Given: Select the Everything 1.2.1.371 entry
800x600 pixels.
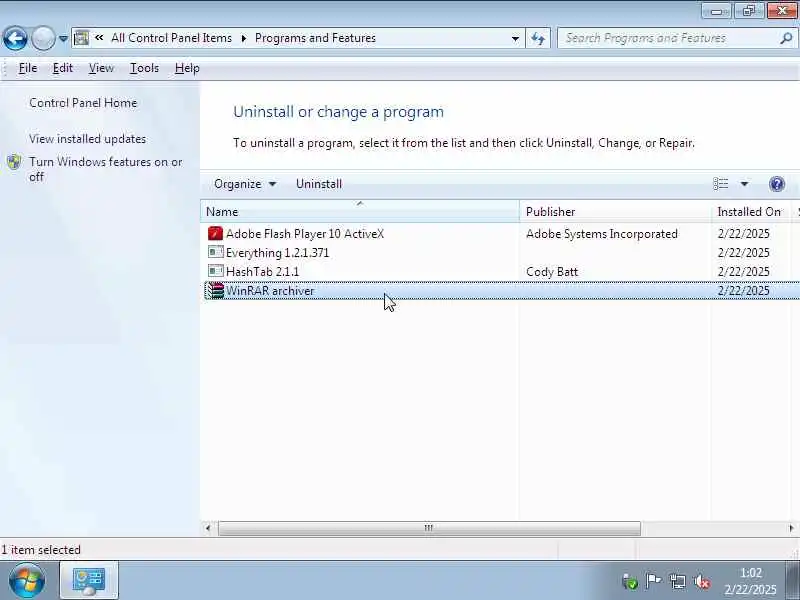Looking at the screenshot, I should (277, 253).
